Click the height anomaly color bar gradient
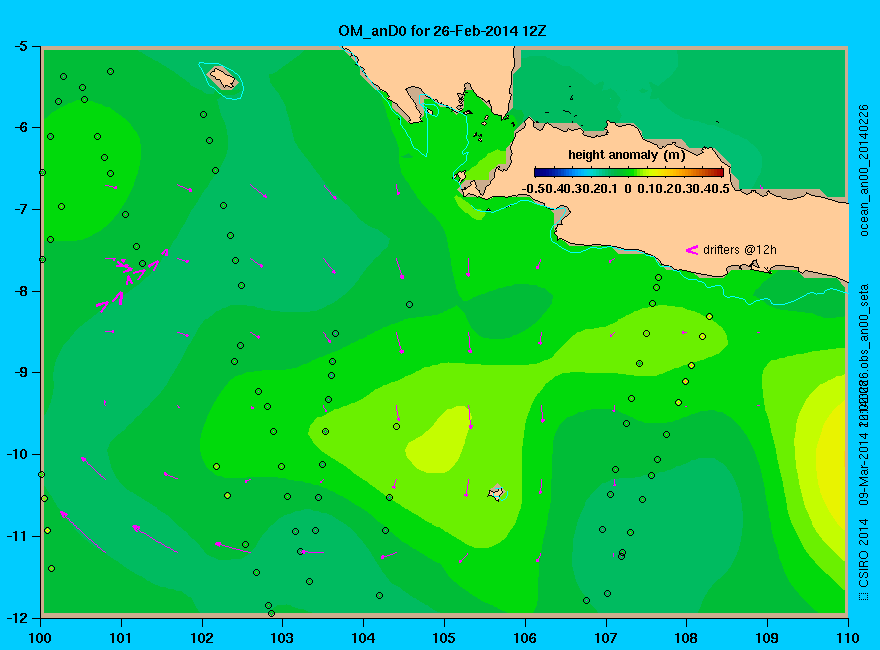 click(629, 172)
